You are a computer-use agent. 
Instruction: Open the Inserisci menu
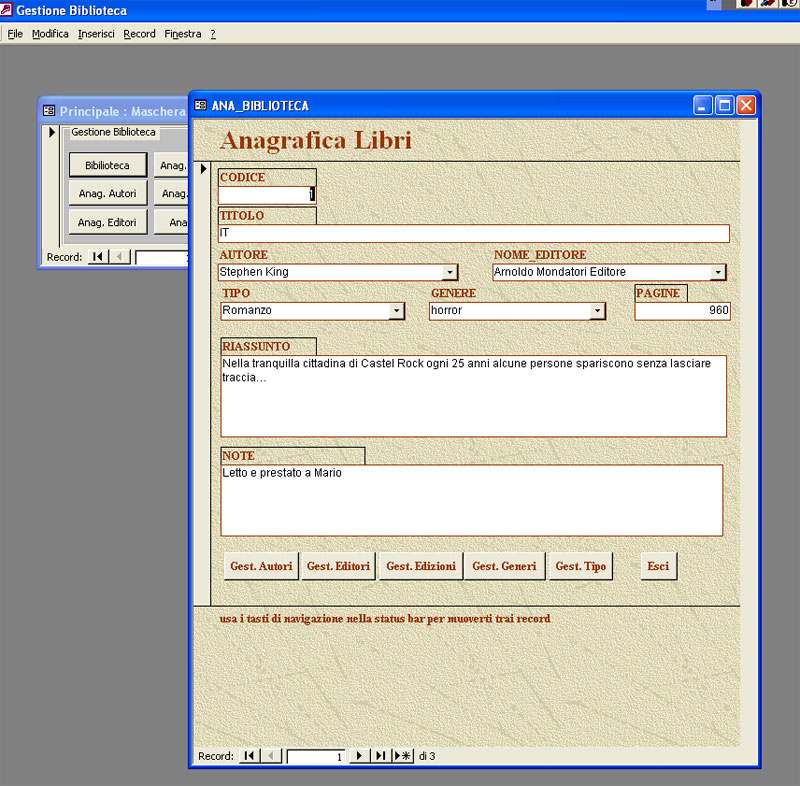[96, 34]
